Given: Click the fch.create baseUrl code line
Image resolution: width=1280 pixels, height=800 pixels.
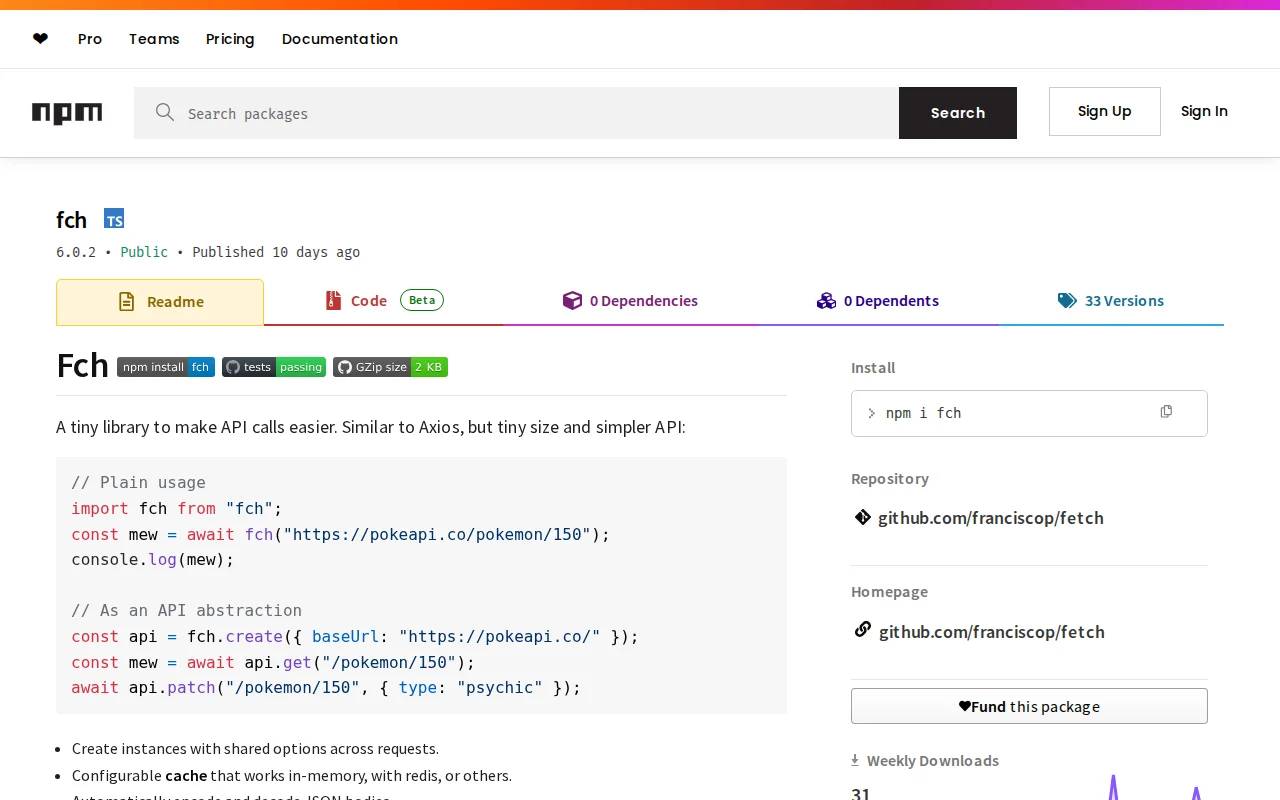Looking at the screenshot, I should (355, 636).
